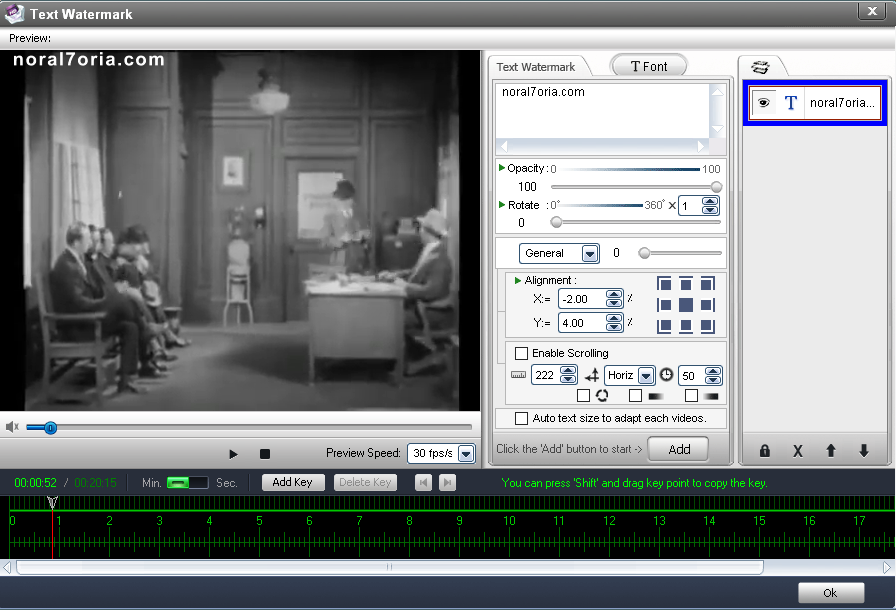Screen dimensions: 896x610
Task: Select the Text Watermark tab
Action: 536,67
